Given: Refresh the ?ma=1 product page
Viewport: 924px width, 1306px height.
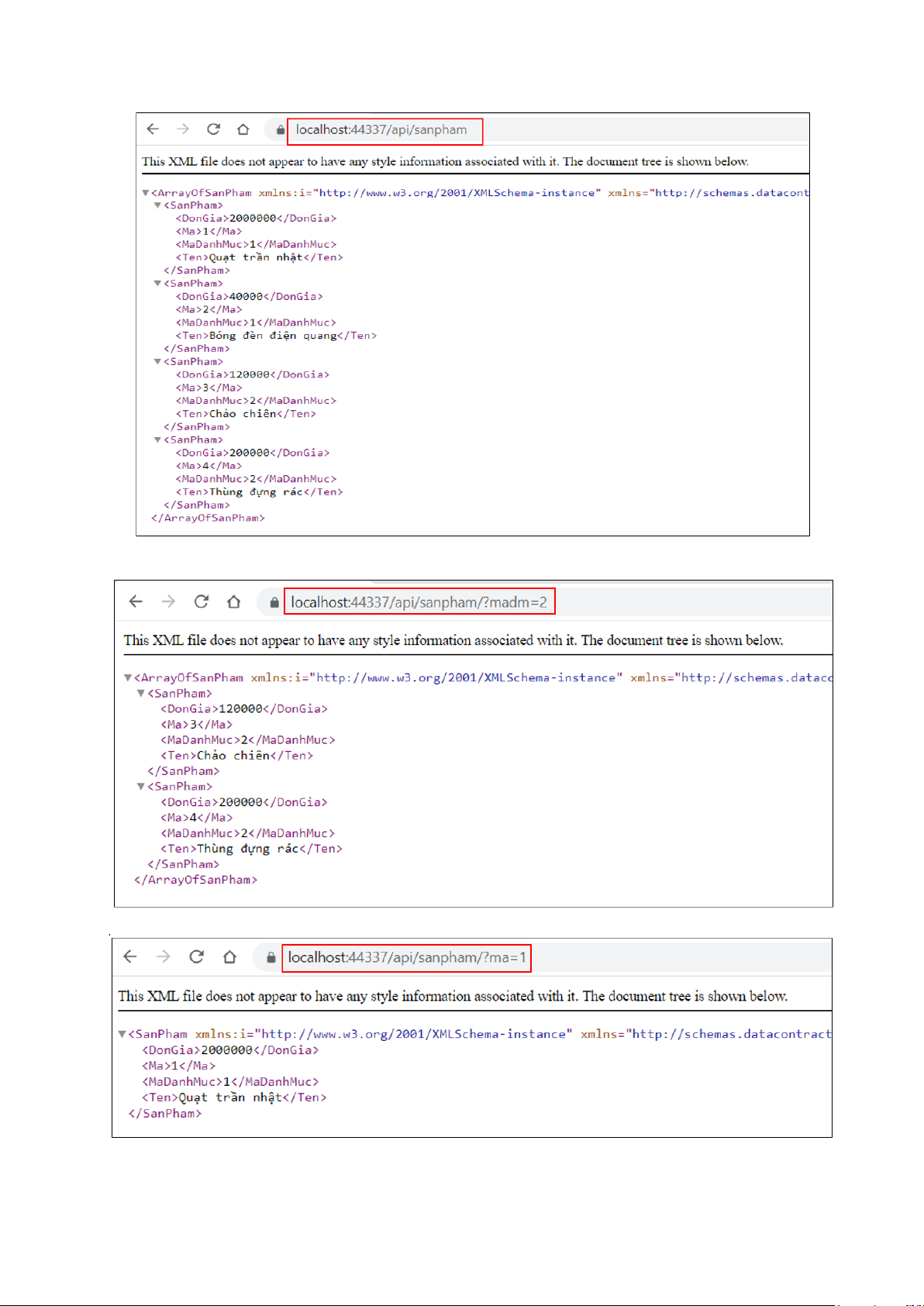Looking at the screenshot, I should [197, 956].
